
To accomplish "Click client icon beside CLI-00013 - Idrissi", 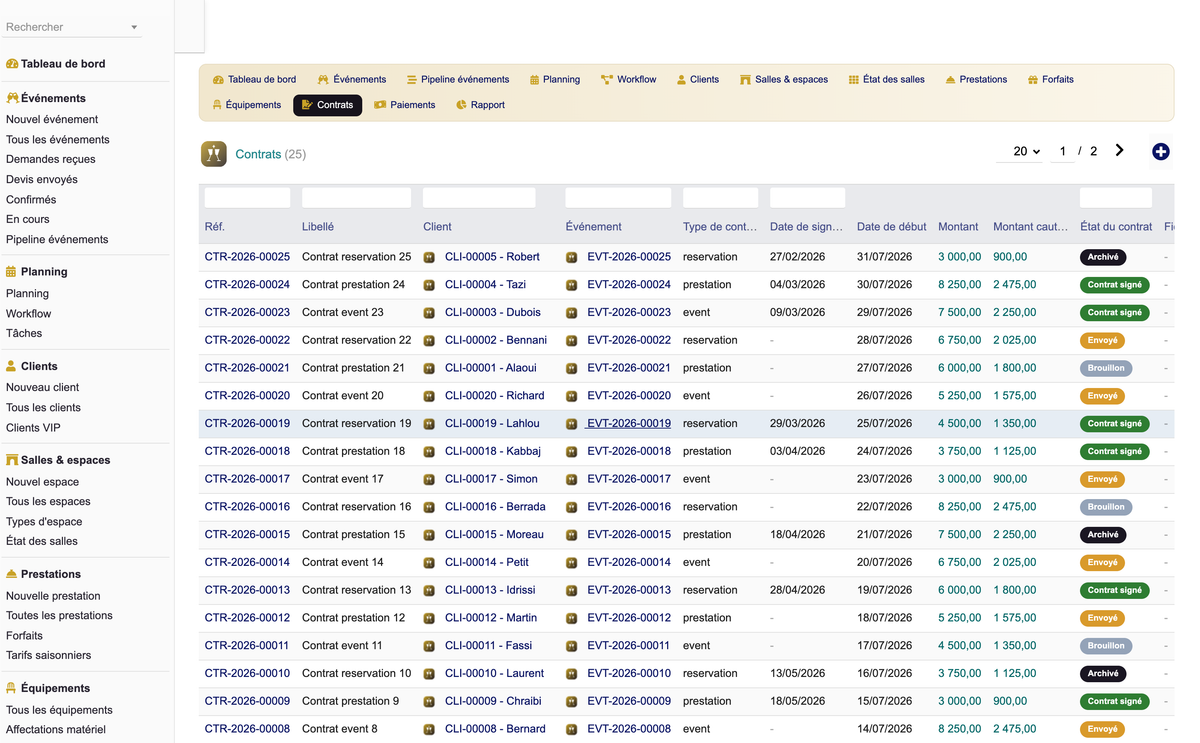I will 429,591.
